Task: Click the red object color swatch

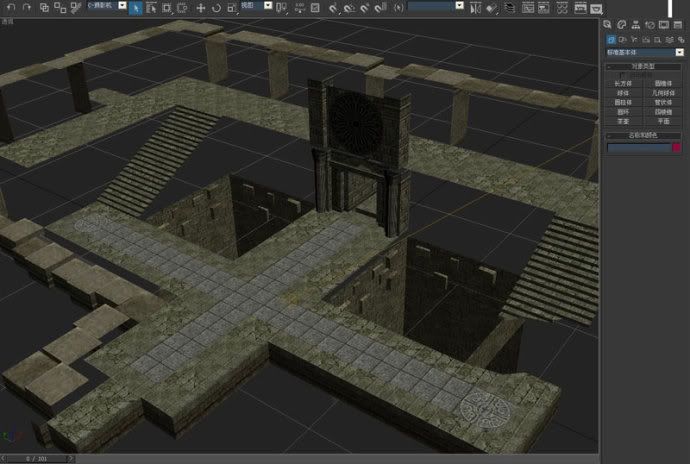Action: 676,147
